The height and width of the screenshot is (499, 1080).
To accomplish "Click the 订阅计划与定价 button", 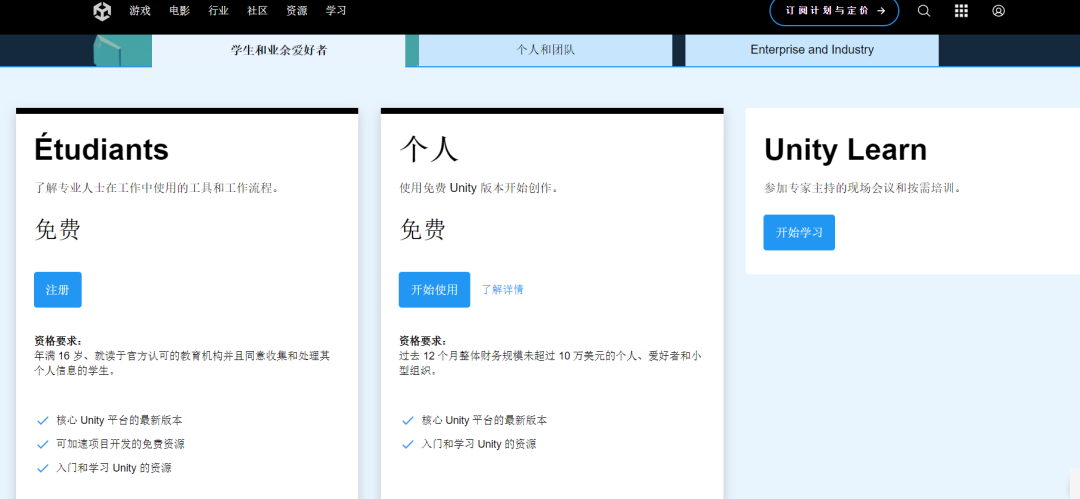I will (834, 11).
